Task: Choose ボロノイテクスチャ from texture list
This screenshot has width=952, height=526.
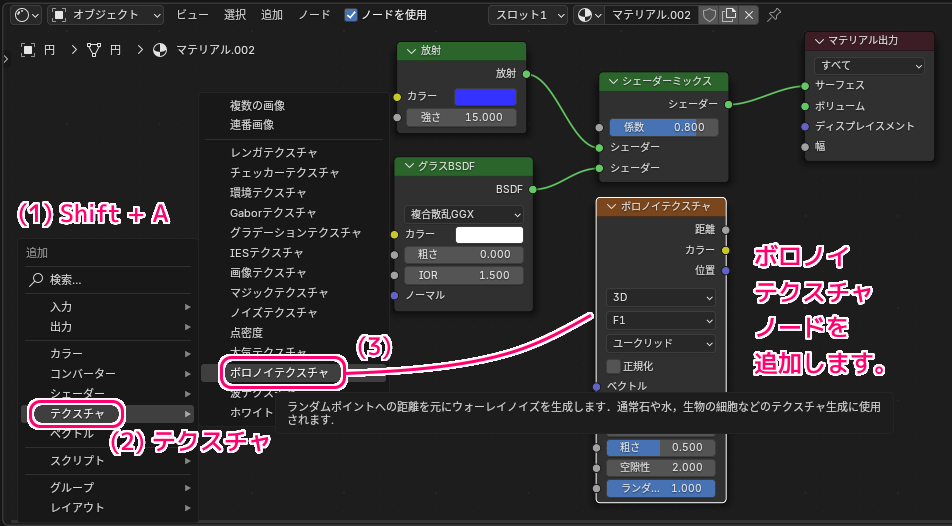Action: [x=293, y=373]
